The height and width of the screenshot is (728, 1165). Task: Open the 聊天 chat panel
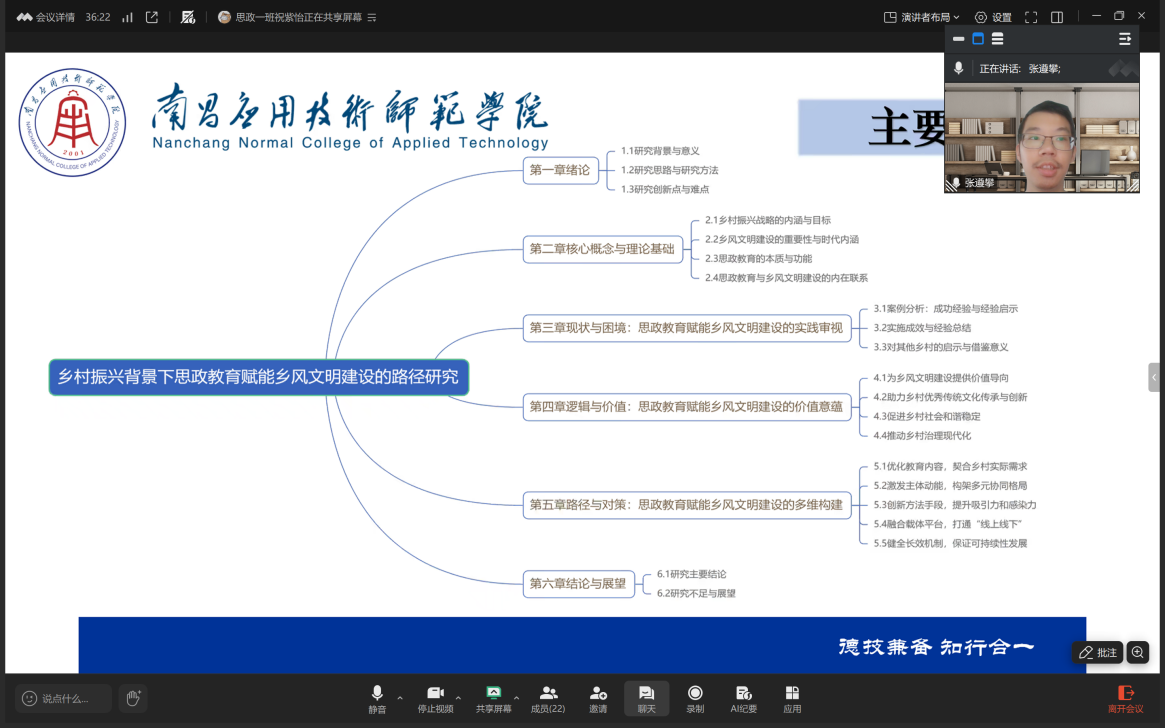coord(646,698)
